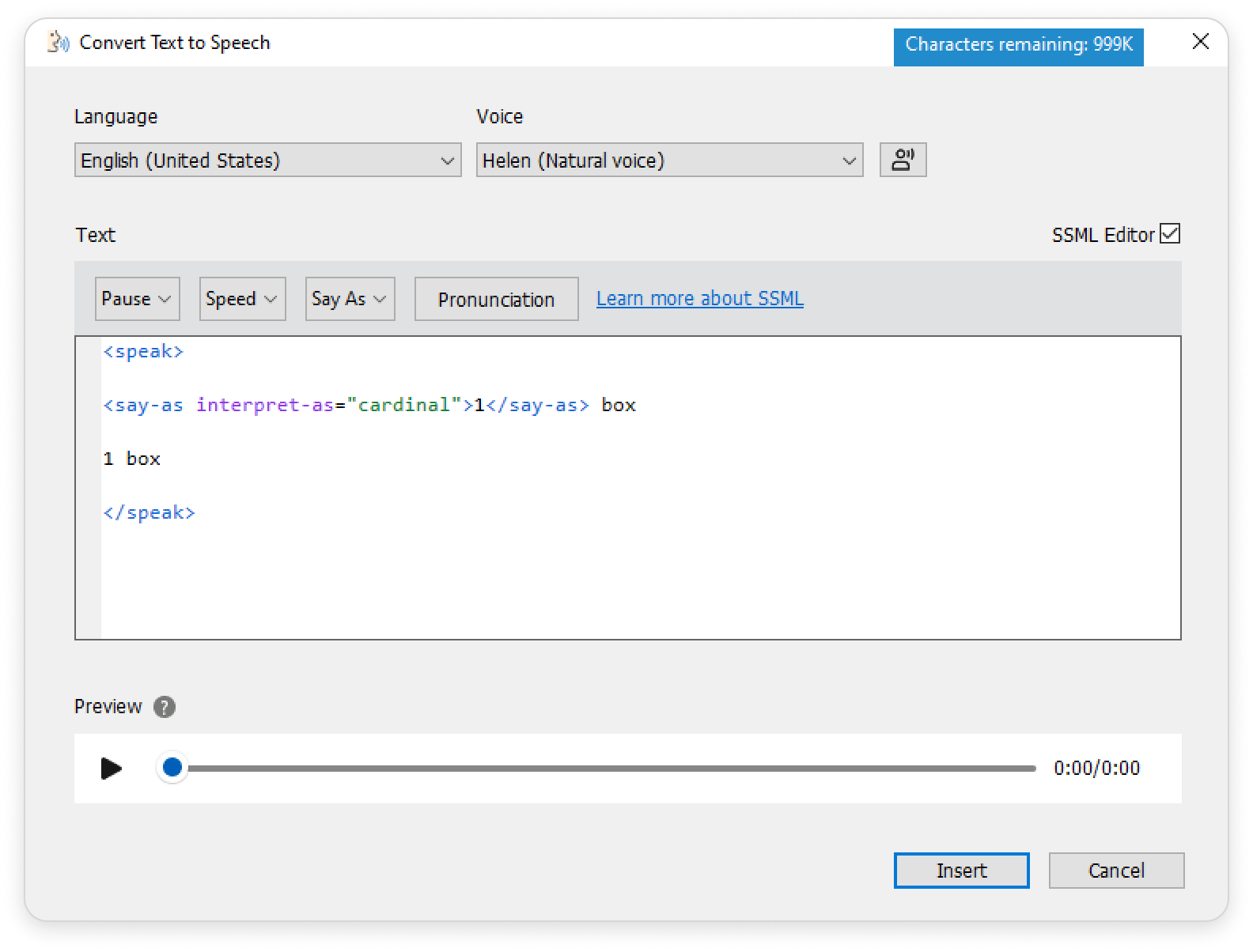The height and width of the screenshot is (952, 1253).
Task: Click the voice preview icon button
Action: coord(903,160)
